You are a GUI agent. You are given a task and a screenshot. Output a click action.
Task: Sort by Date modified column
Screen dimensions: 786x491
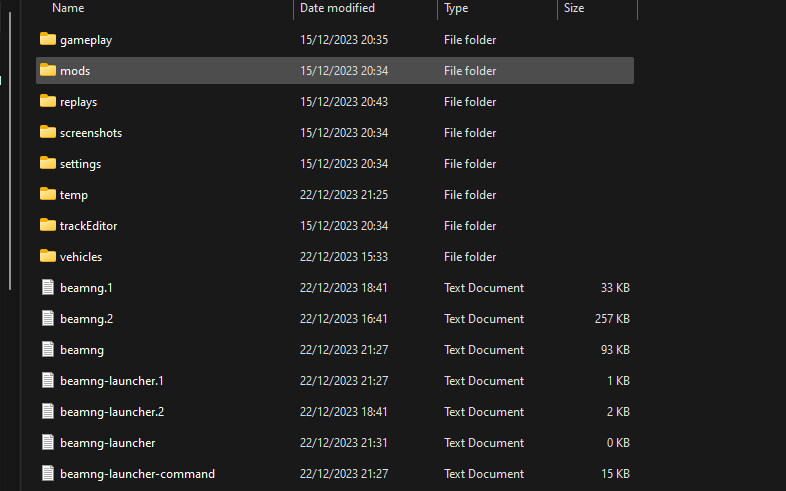tap(337, 8)
